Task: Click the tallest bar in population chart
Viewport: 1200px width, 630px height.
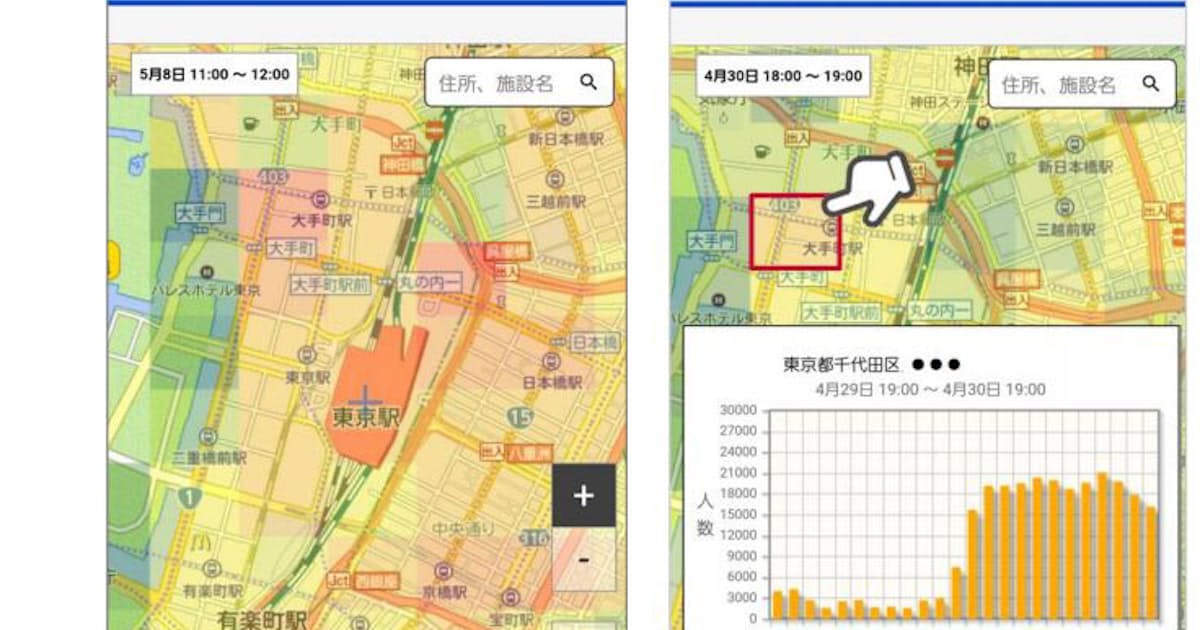Action: 1102,546
